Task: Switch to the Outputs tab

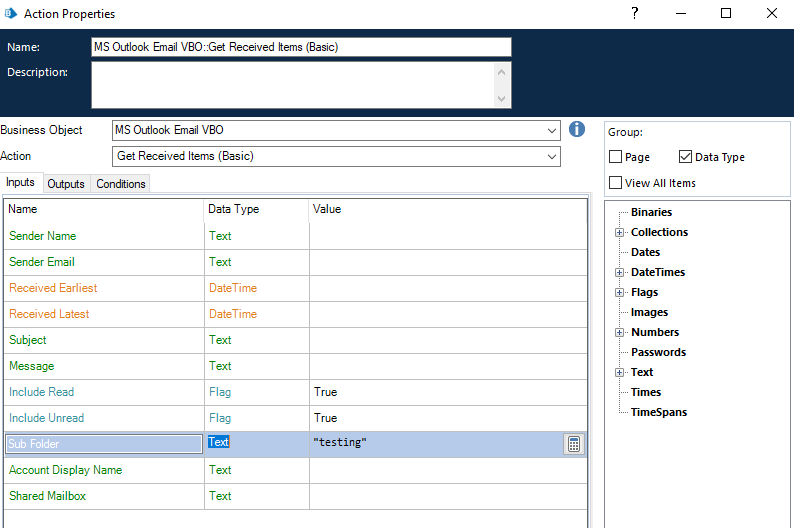Action: tap(66, 184)
